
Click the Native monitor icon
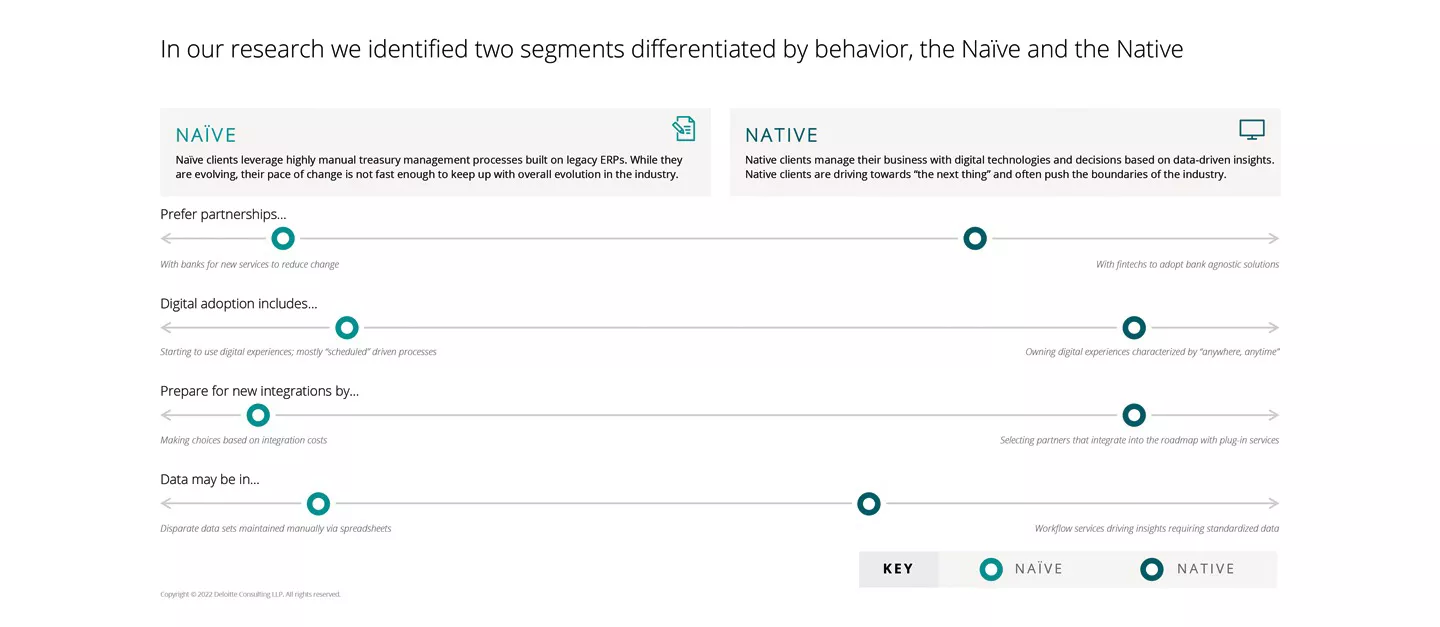(1251, 130)
